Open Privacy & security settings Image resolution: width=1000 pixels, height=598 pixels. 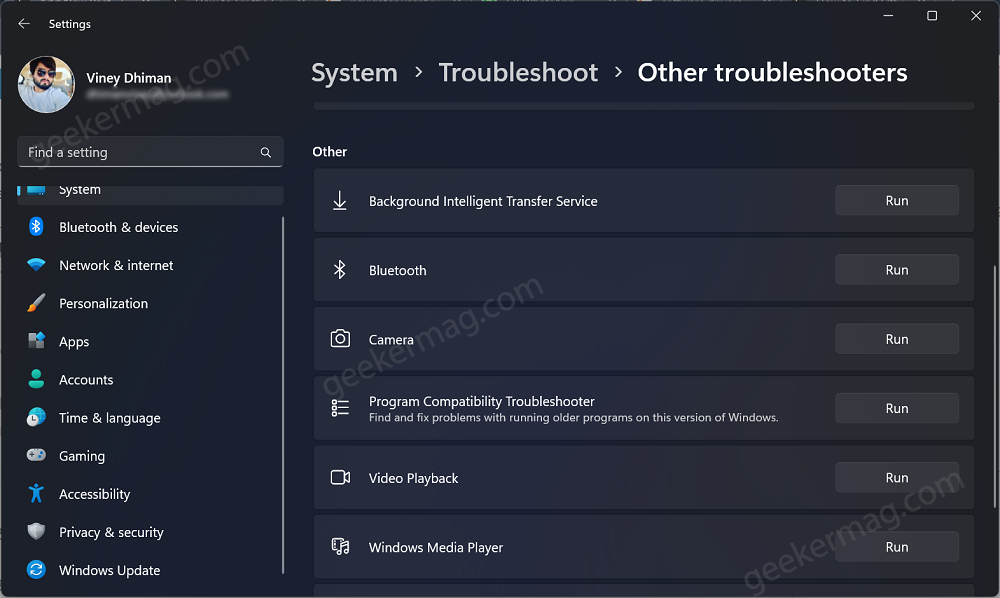click(151, 532)
